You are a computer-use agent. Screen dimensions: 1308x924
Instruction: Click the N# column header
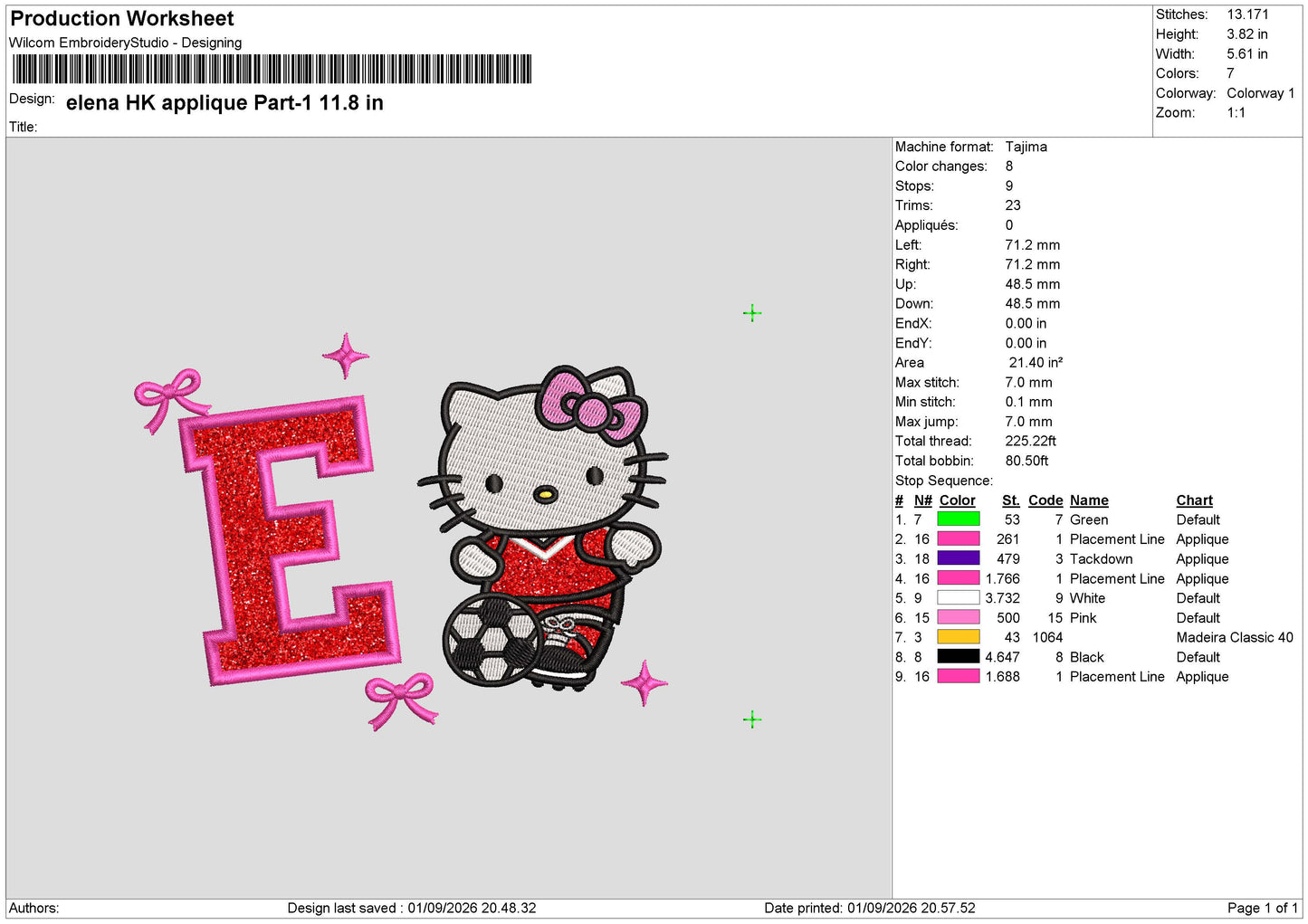923,500
